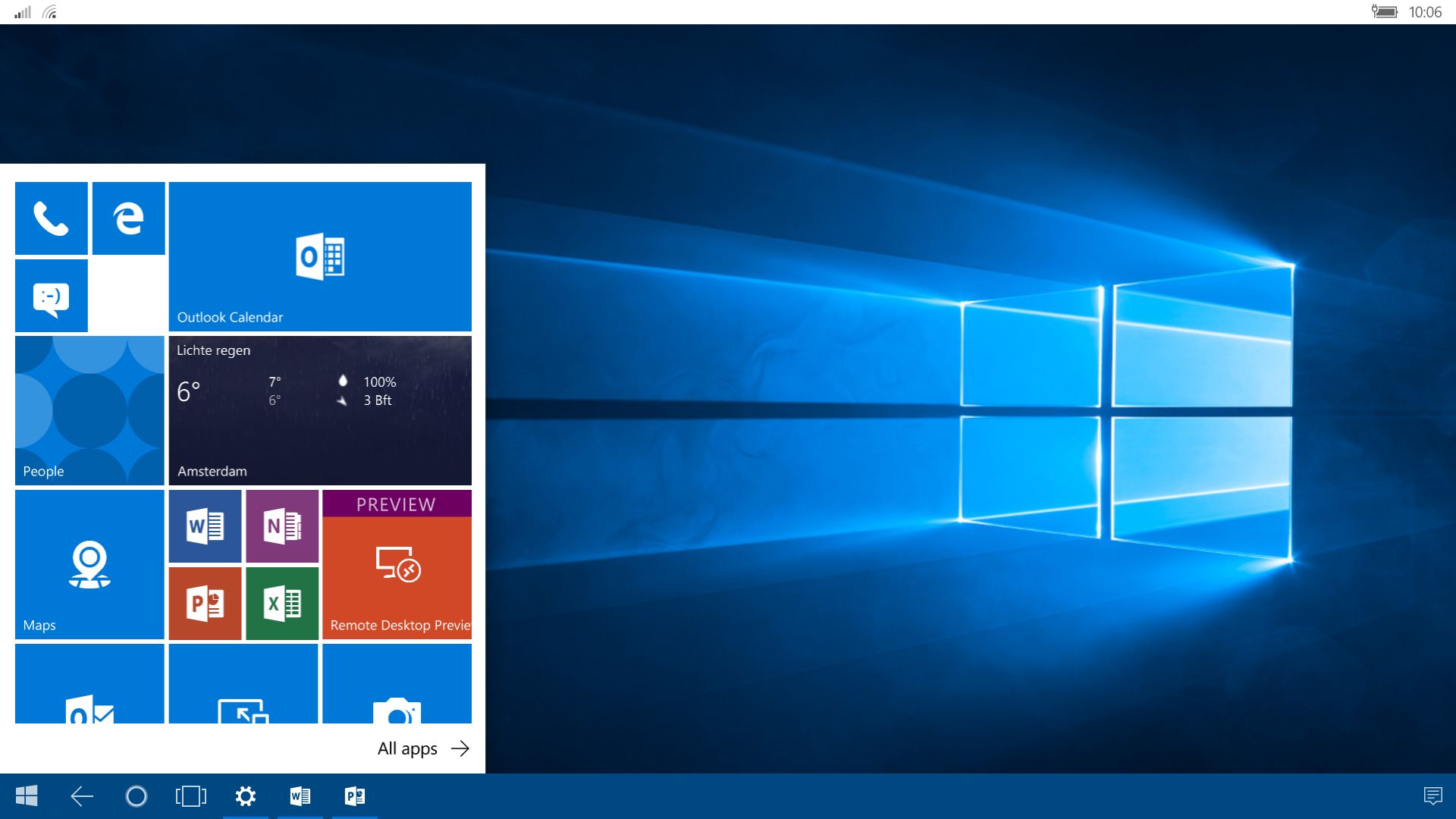Click All apps link
The height and width of the screenshot is (819, 1456).
coord(424,748)
